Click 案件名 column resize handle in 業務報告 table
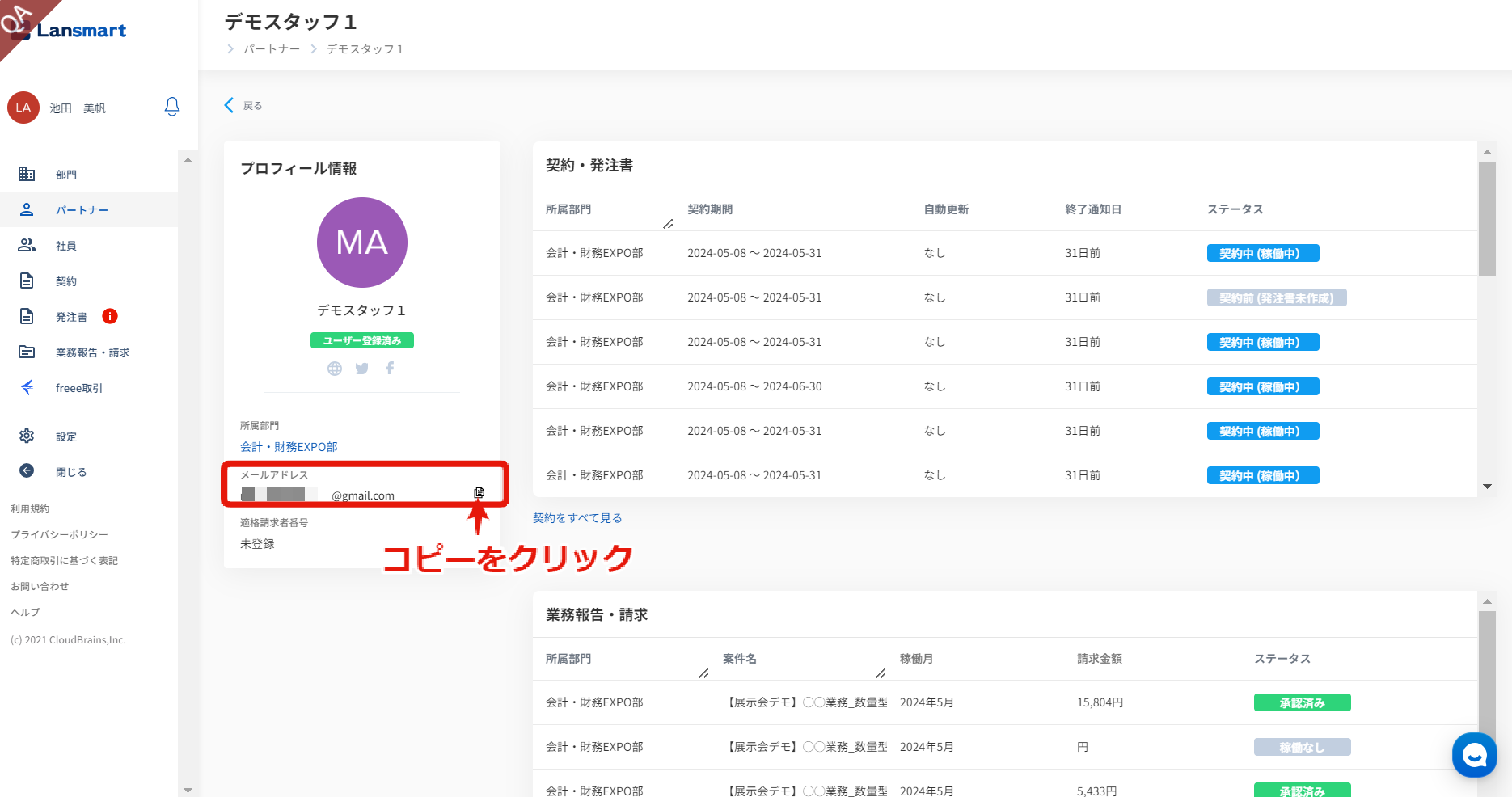This screenshot has height=797, width=1512. 881,673
